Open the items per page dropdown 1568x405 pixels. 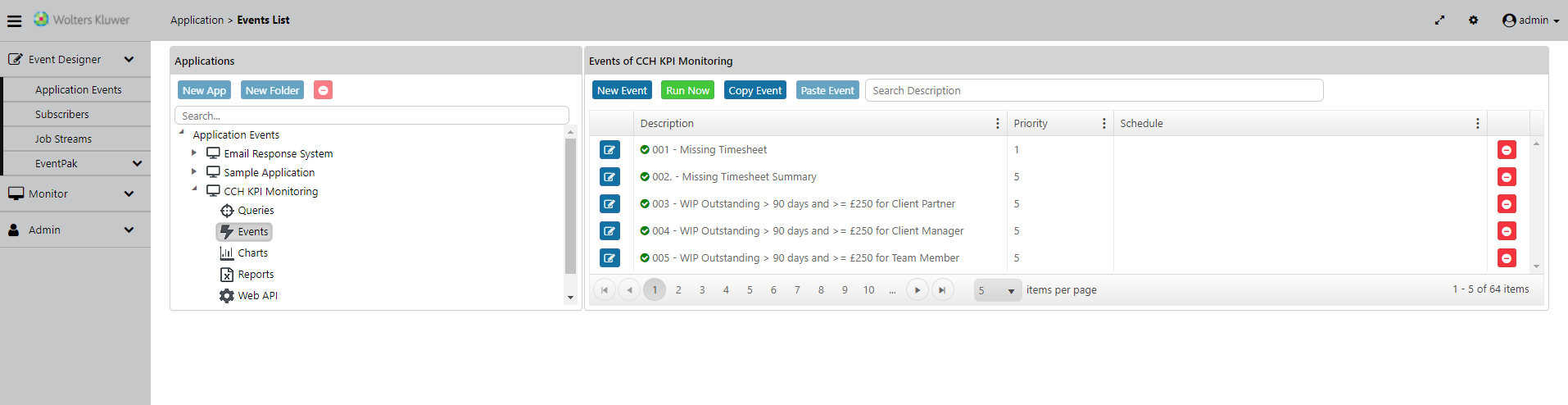998,290
